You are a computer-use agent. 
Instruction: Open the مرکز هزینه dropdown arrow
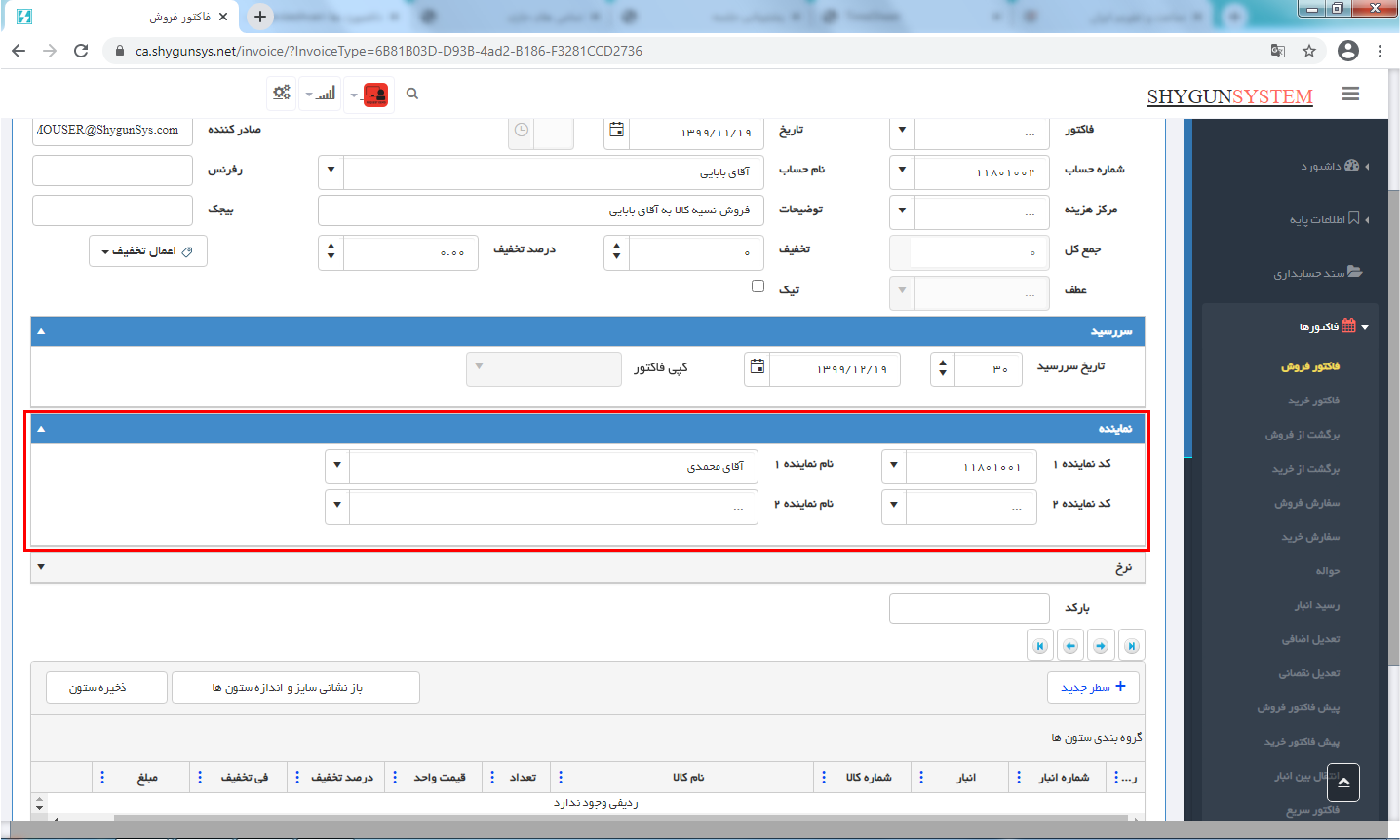coord(902,210)
